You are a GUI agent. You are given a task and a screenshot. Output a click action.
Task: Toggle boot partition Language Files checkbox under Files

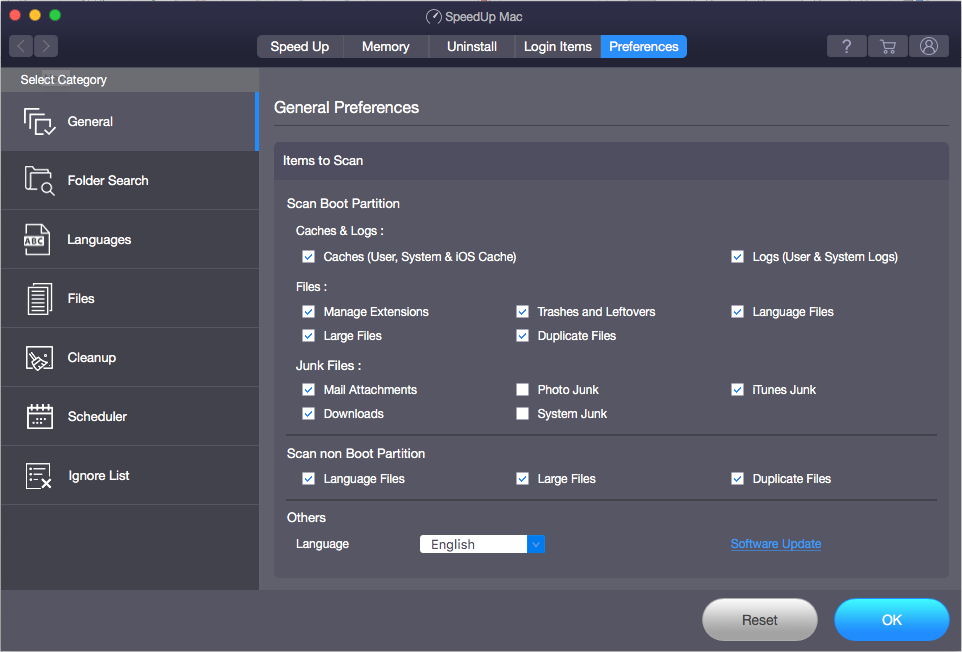[x=737, y=312]
